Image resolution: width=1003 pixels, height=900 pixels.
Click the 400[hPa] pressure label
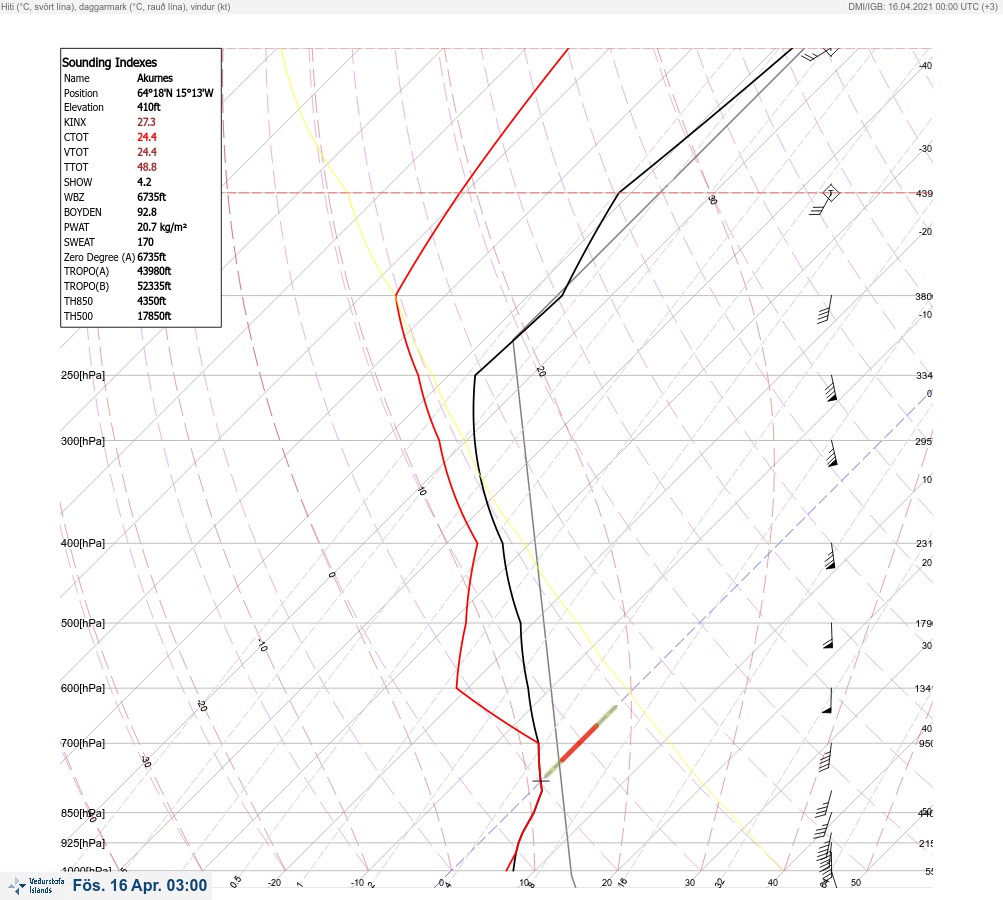pyautogui.click(x=83, y=544)
